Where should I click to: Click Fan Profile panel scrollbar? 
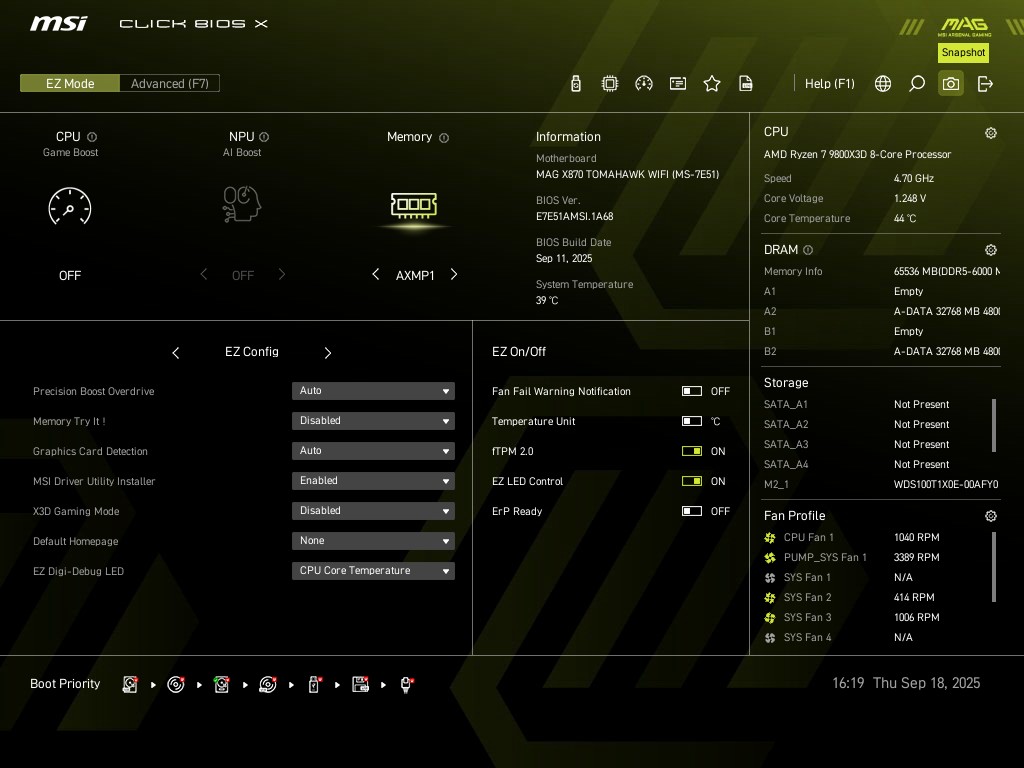(x=994, y=567)
